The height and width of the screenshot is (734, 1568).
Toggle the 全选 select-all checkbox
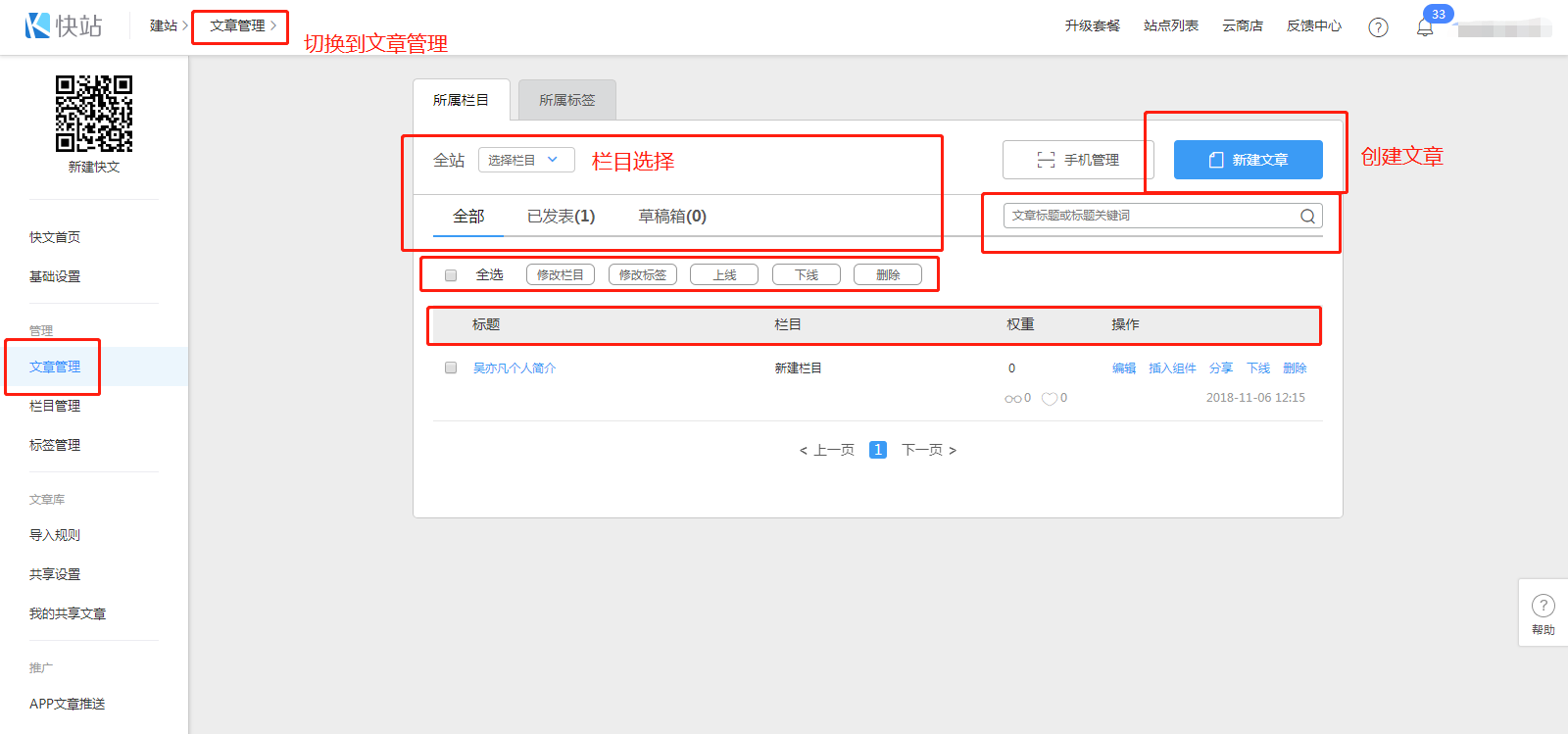pos(451,275)
